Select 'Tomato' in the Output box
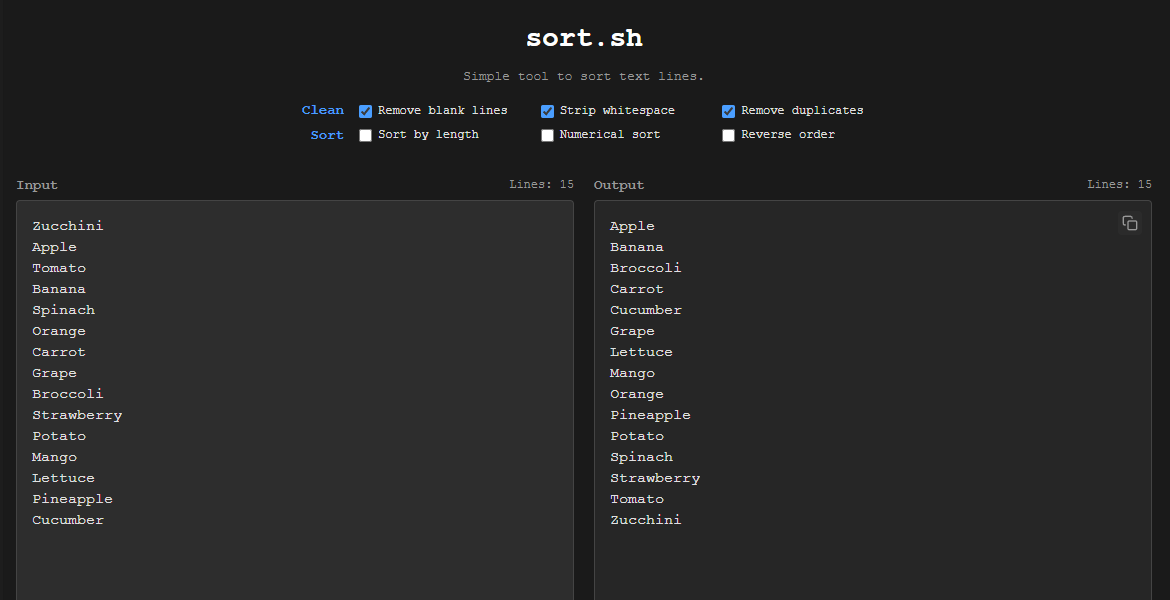This screenshot has height=600, width=1170. click(636, 499)
